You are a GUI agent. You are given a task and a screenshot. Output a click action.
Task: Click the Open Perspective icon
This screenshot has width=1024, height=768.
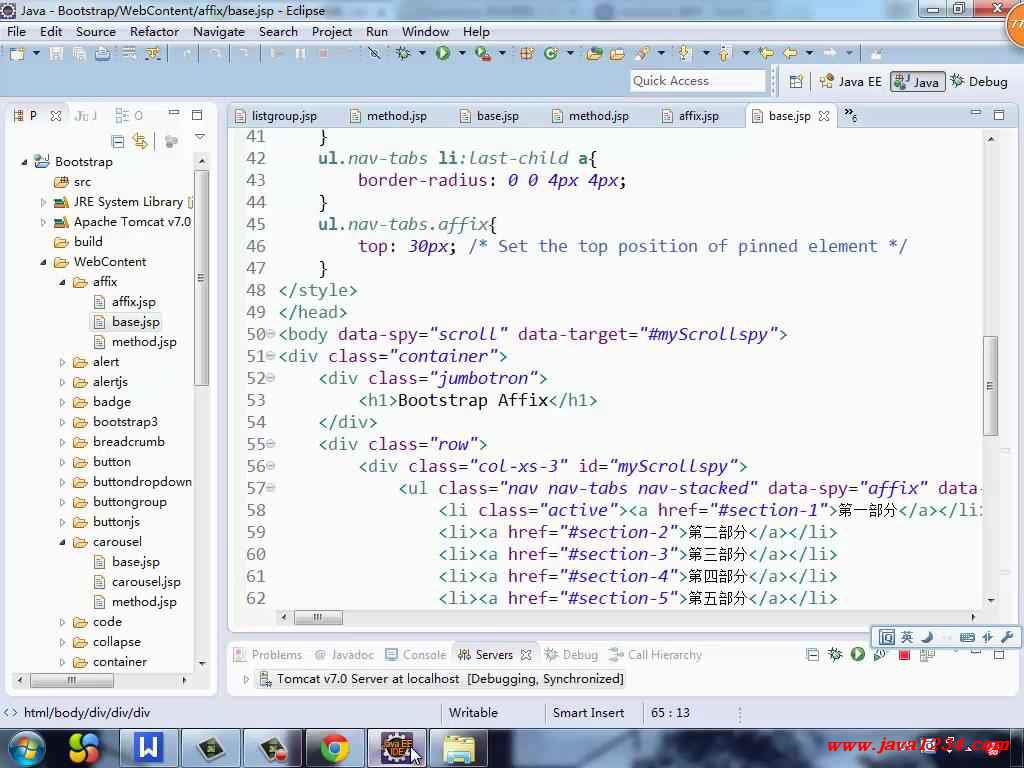pos(795,82)
